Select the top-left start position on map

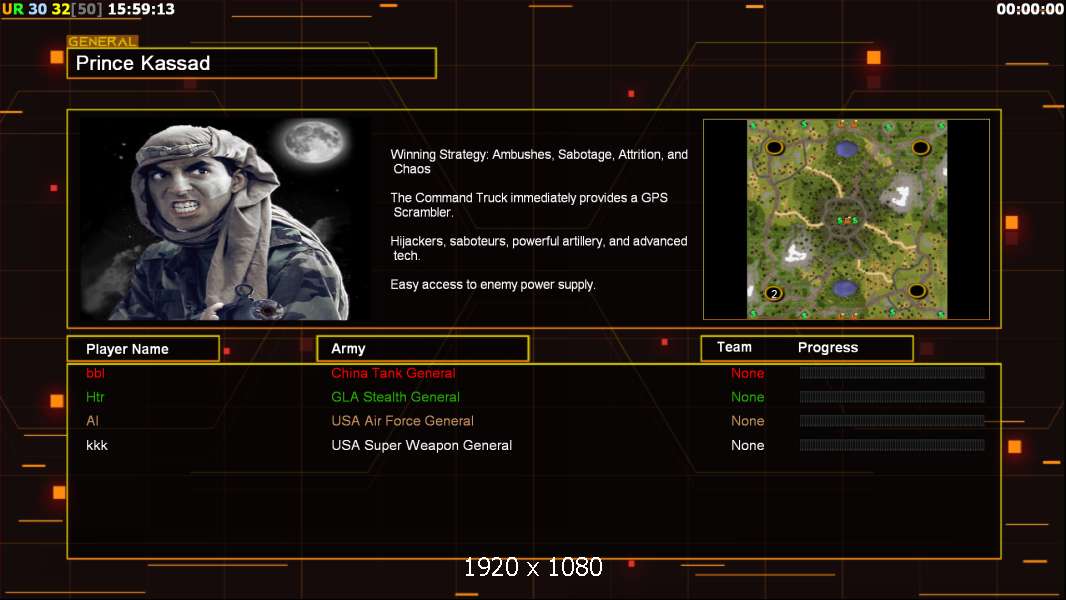coord(775,147)
